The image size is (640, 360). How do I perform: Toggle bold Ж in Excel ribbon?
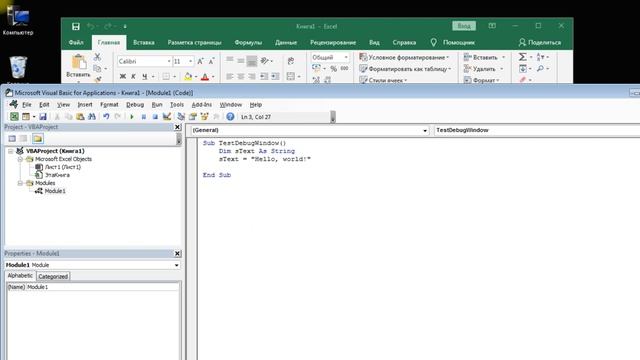pyautogui.click(x=122, y=76)
